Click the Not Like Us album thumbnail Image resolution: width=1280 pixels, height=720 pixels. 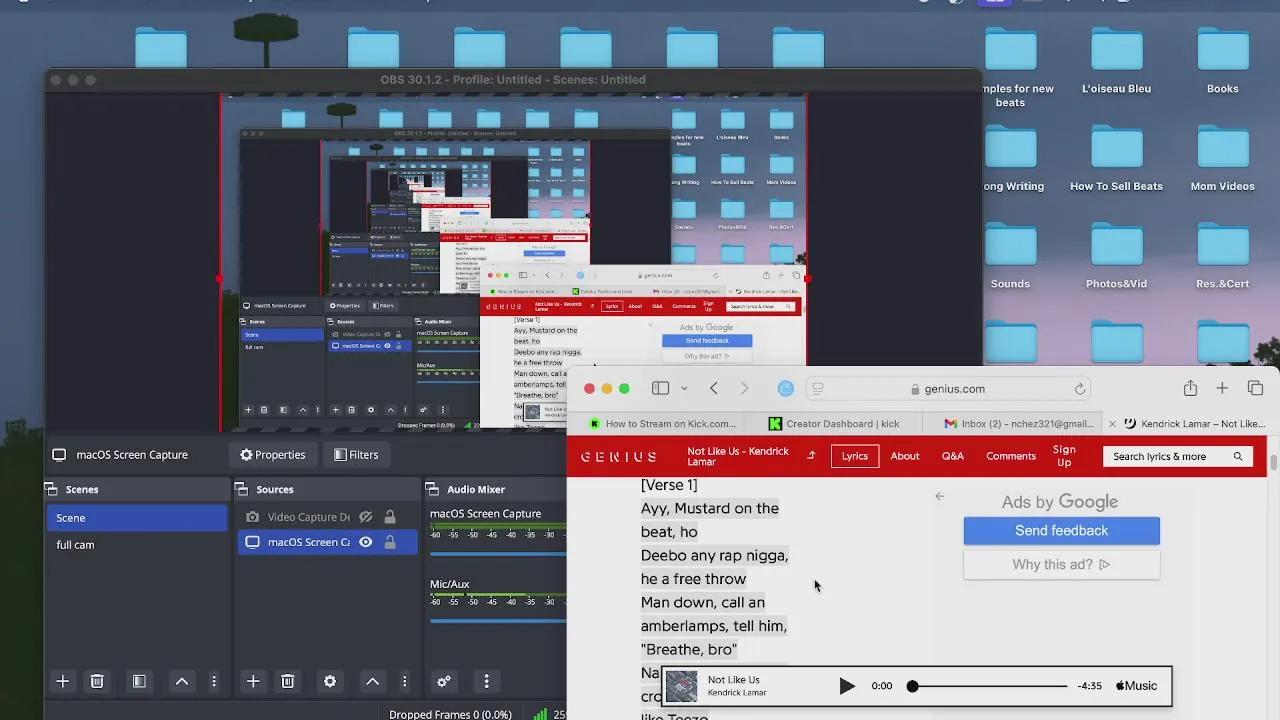click(681, 686)
